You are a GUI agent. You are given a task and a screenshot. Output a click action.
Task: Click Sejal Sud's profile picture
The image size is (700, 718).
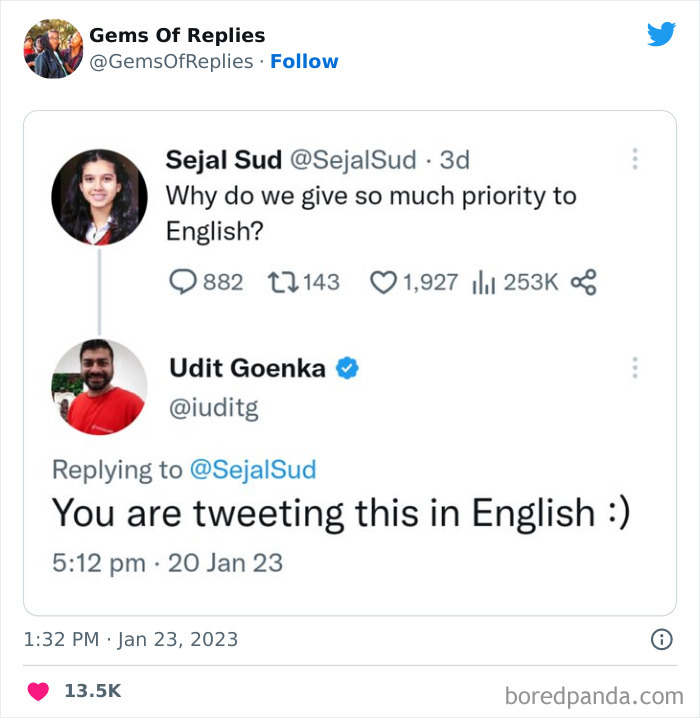[x=99, y=197]
